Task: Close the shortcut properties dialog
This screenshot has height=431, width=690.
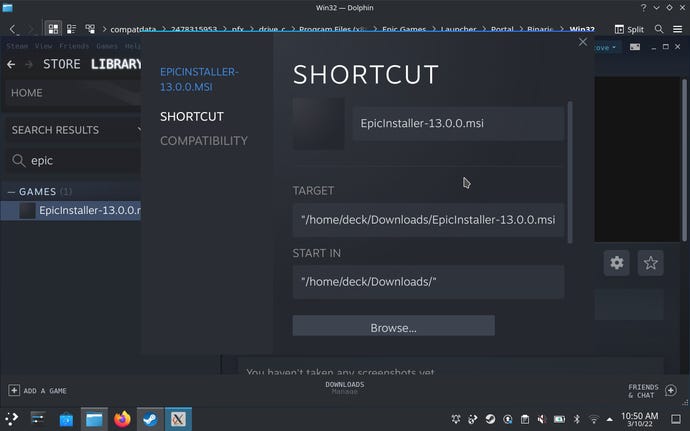Action: pos(583,42)
